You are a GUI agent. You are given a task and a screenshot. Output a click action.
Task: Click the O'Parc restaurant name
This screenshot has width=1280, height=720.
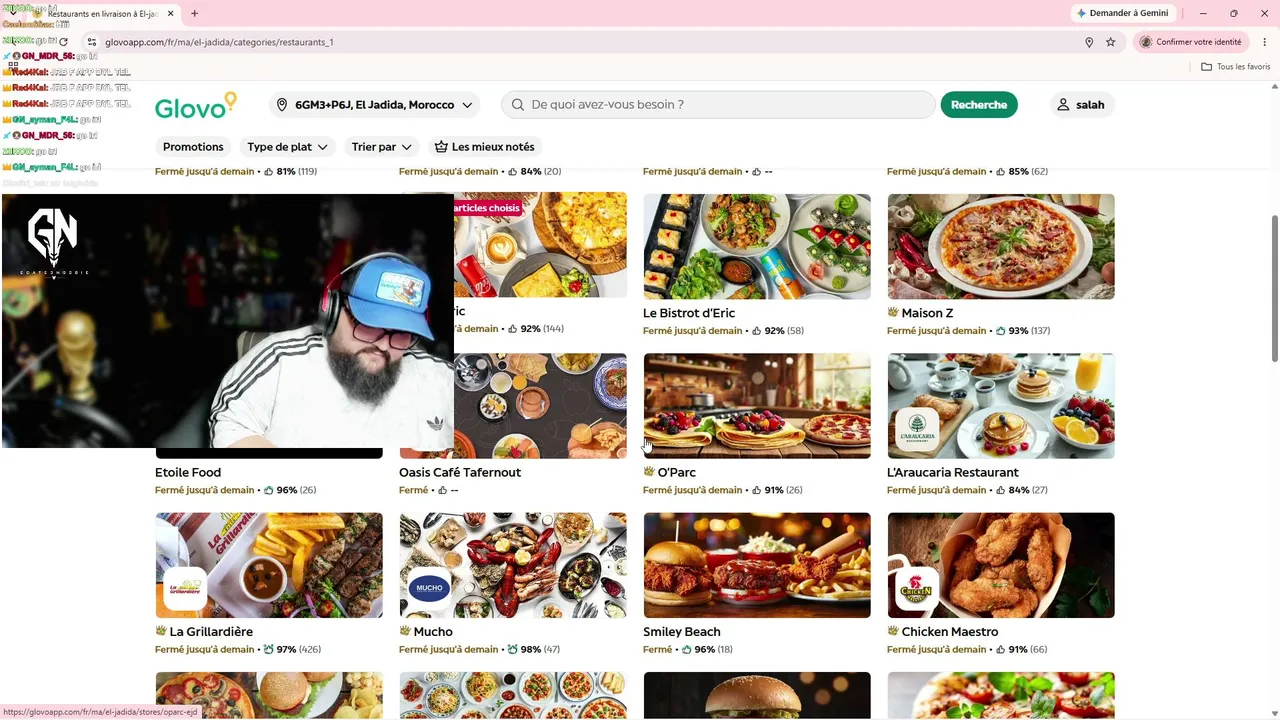(676, 472)
